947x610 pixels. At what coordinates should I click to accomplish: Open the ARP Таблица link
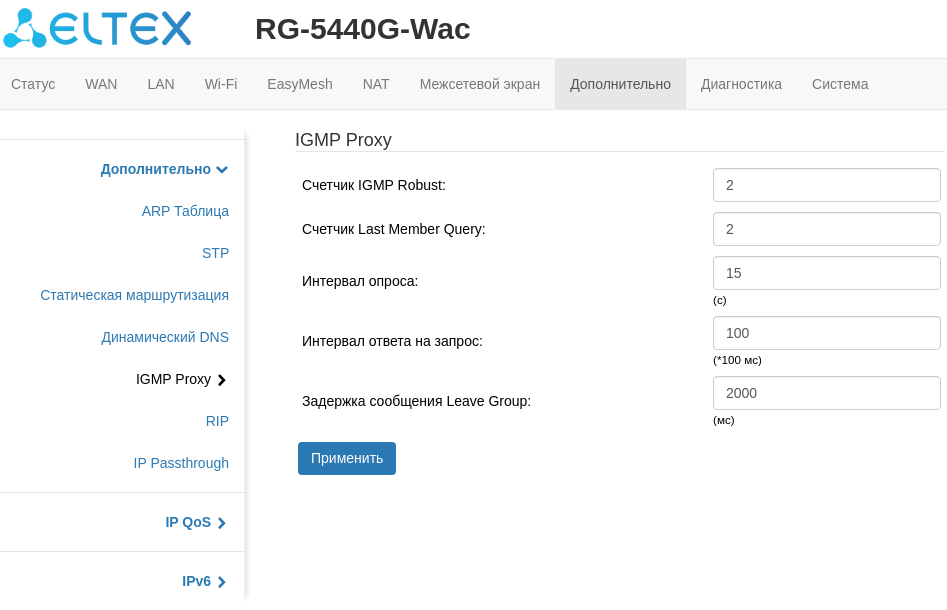coord(185,211)
